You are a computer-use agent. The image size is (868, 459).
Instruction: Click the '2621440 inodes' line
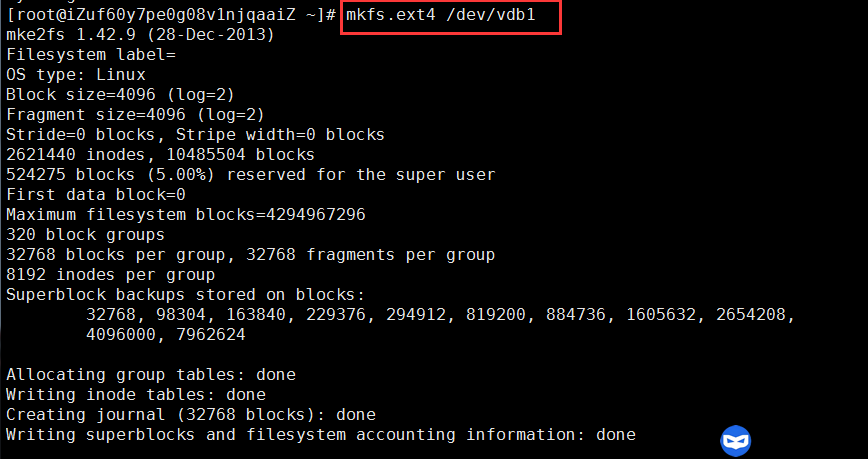160,155
